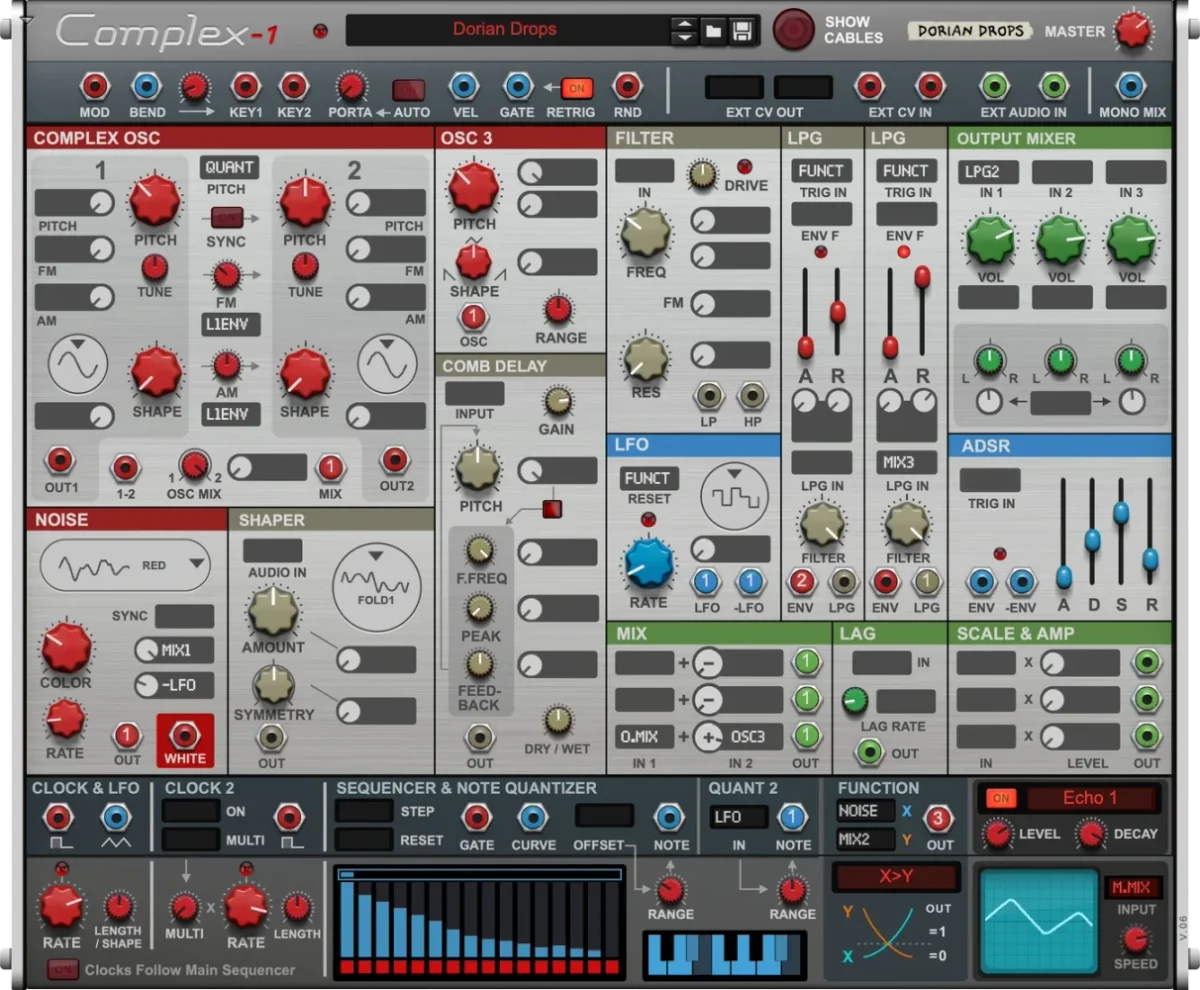Click the OUT1 jack of Complex Osc
Image resolution: width=1200 pixels, height=990 pixels.
(x=61, y=461)
